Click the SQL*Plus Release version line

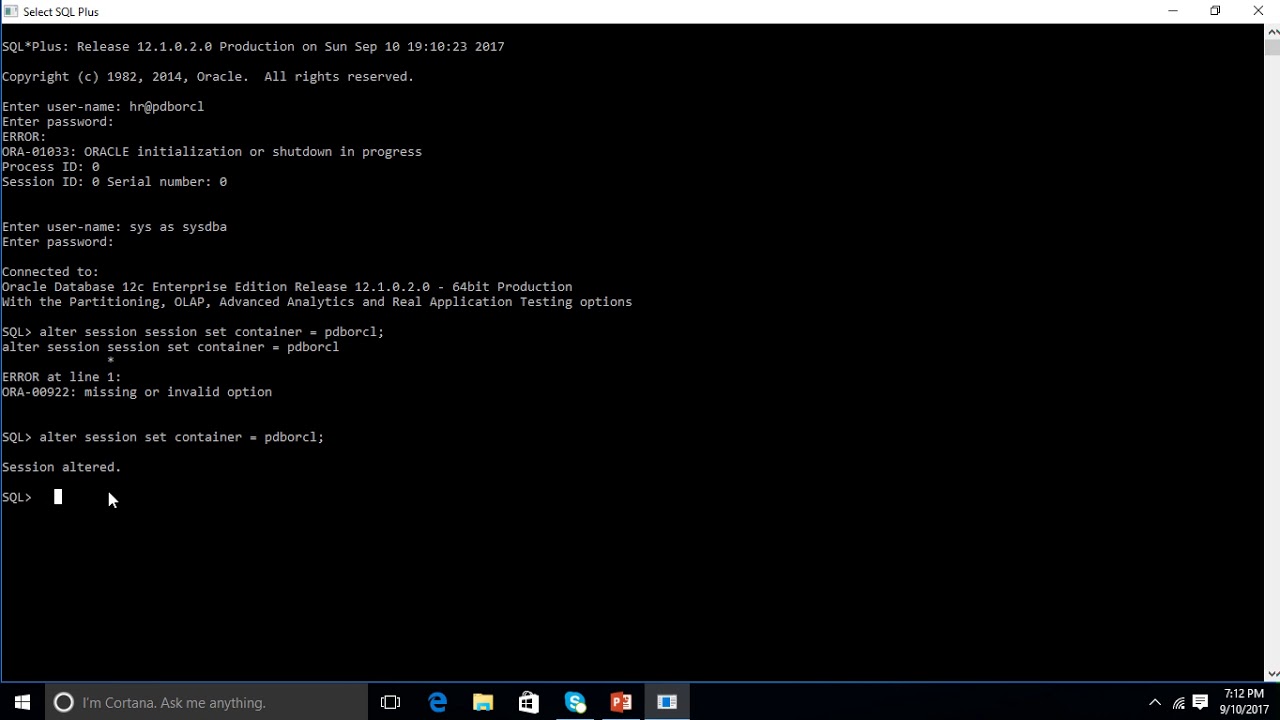click(x=253, y=47)
